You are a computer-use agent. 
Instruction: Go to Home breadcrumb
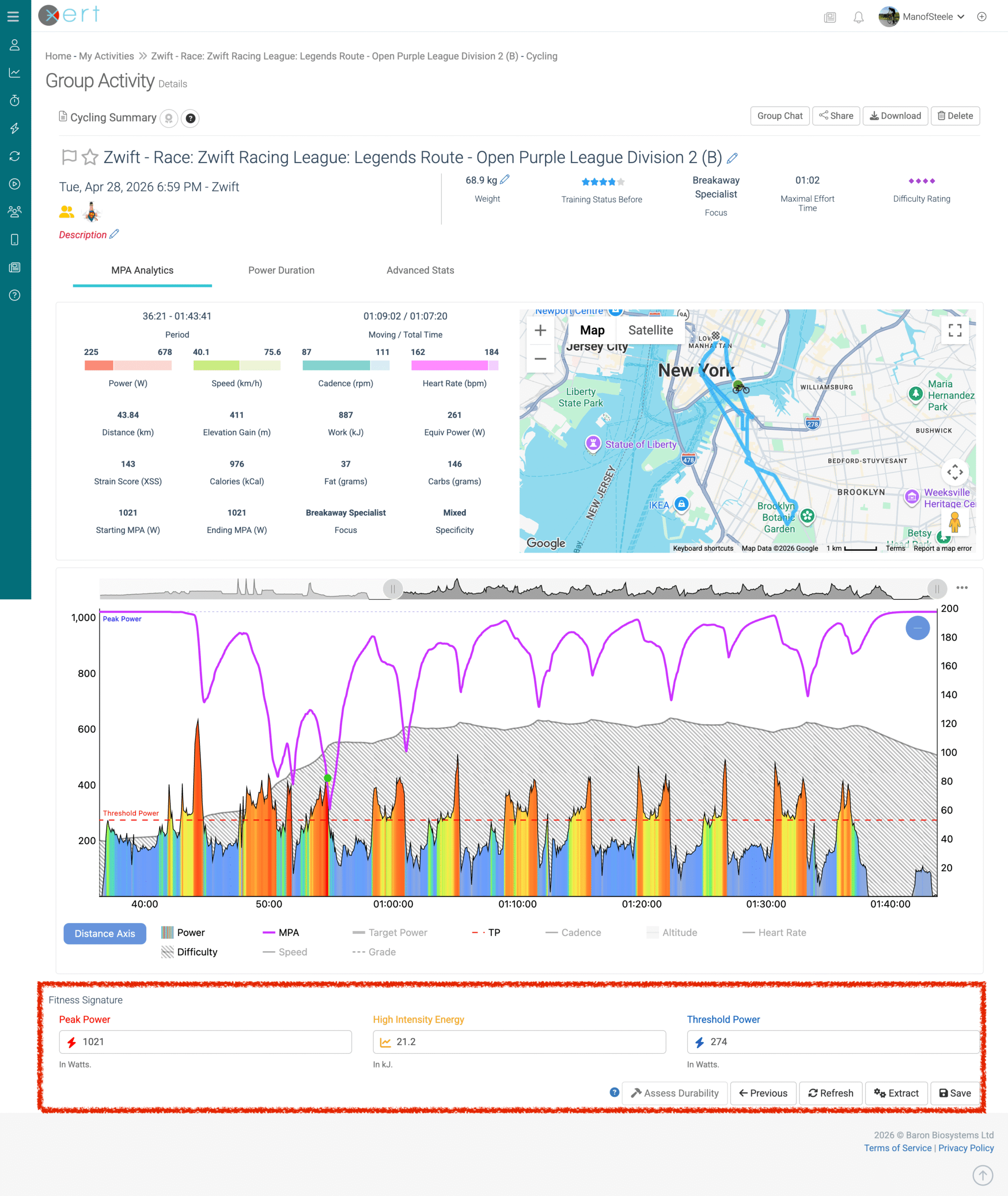(x=58, y=56)
